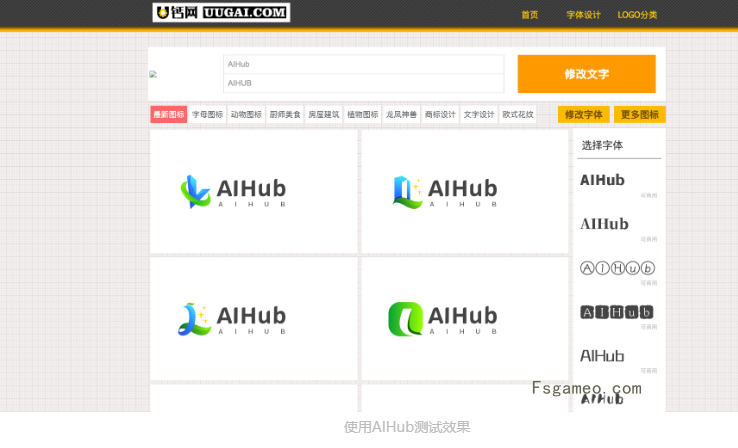Click the 修改文字 orange button
The width and height of the screenshot is (738, 448).
pyautogui.click(x=586, y=74)
